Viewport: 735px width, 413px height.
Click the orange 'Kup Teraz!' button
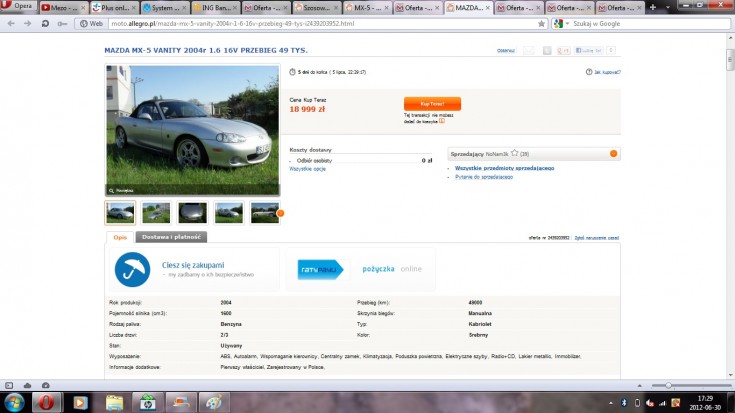pyautogui.click(x=432, y=104)
